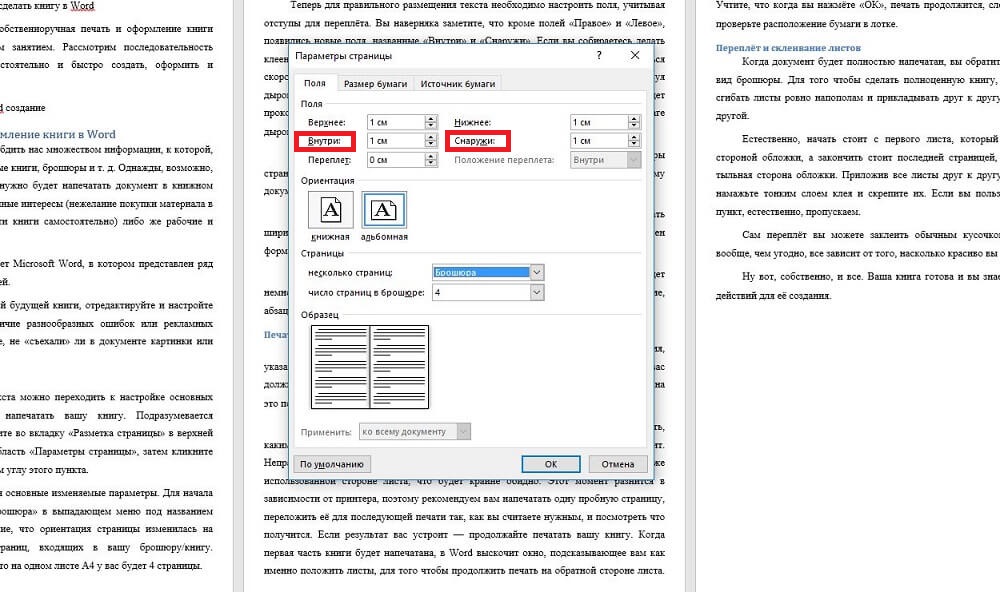Click the Переплет gutter spinner arrows

pyautogui.click(x=431, y=159)
